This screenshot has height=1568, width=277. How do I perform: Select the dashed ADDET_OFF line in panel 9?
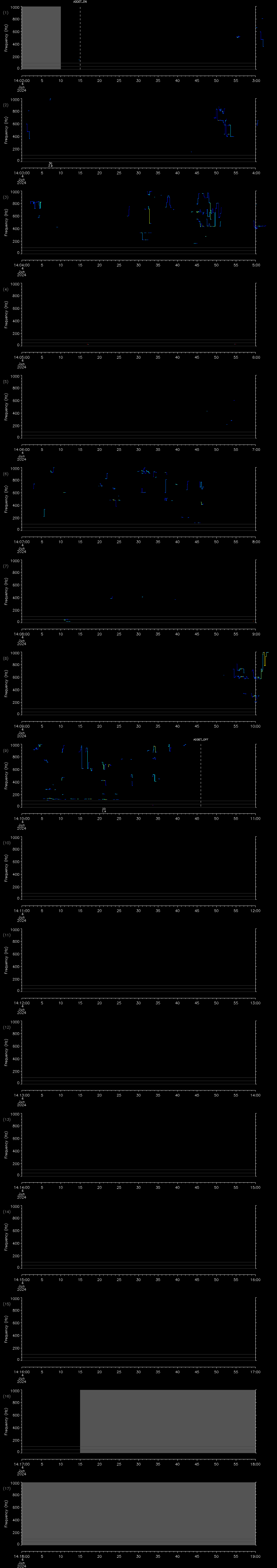(x=201, y=775)
